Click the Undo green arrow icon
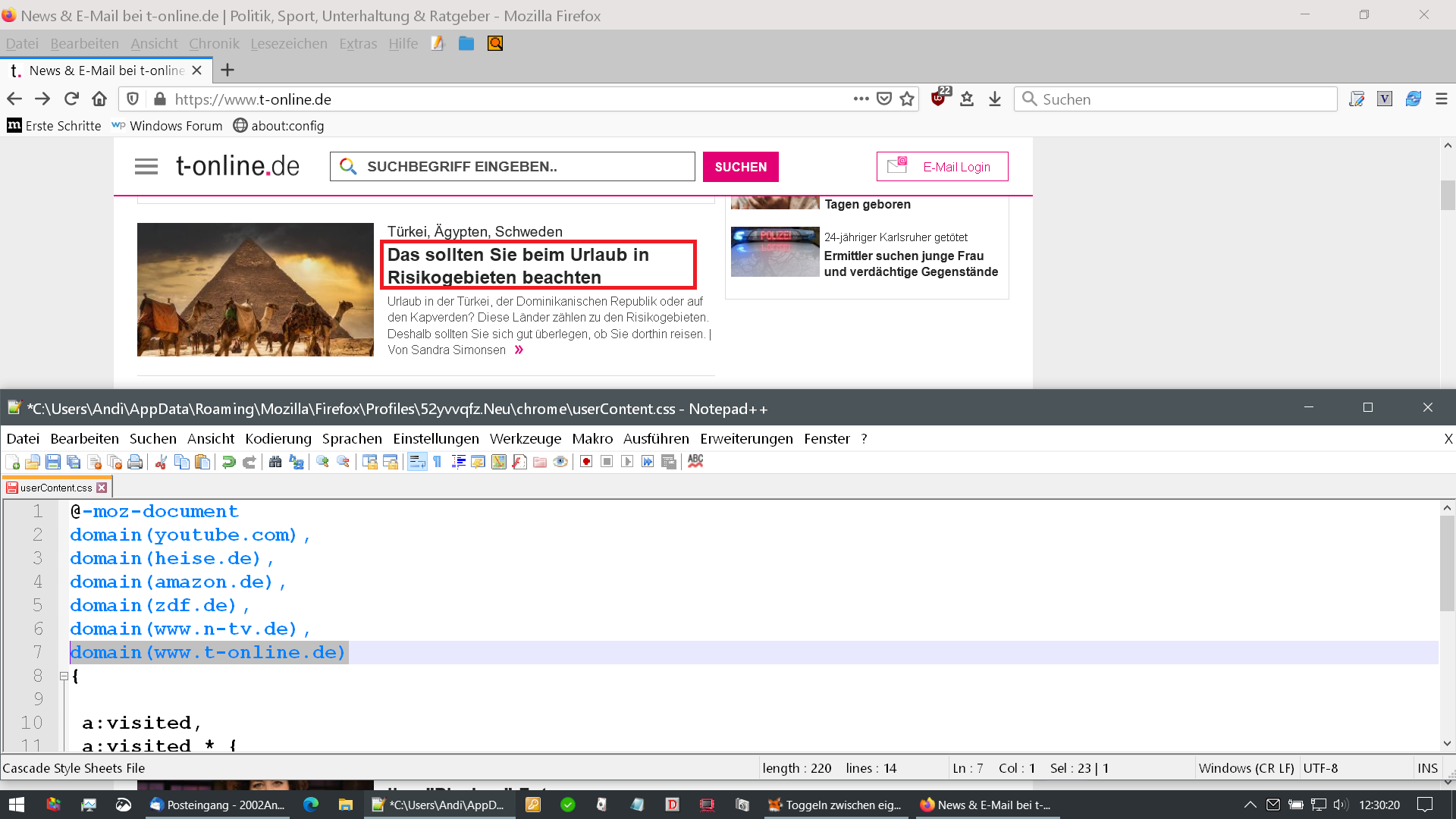This screenshot has width=1456, height=819. tap(228, 462)
